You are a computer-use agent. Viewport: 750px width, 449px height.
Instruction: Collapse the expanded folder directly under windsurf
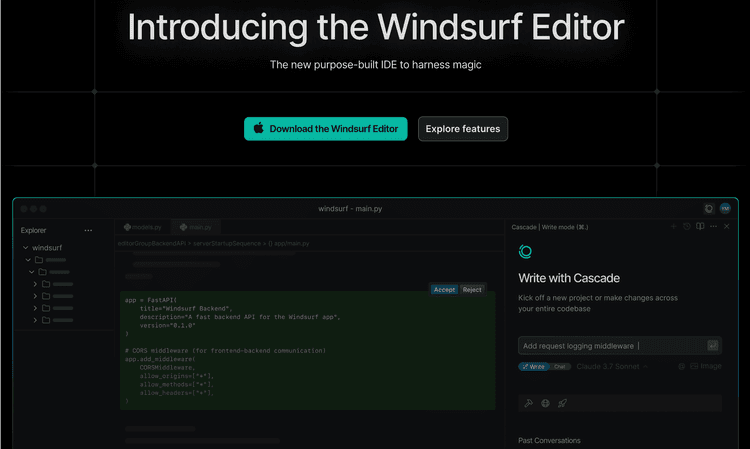[x=28, y=260]
